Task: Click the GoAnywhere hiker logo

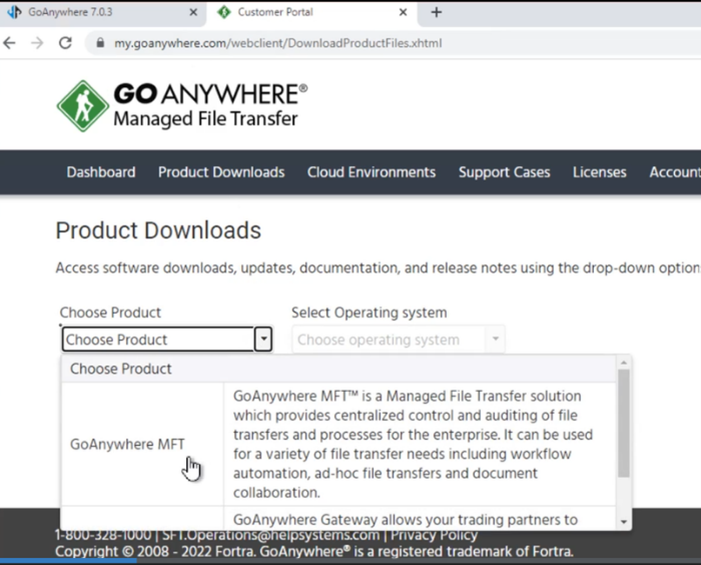Action: pyautogui.click(x=83, y=106)
